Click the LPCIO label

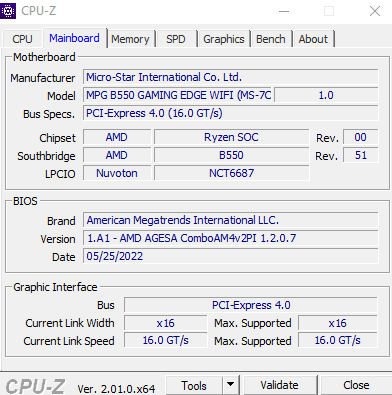[x=60, y=174]
